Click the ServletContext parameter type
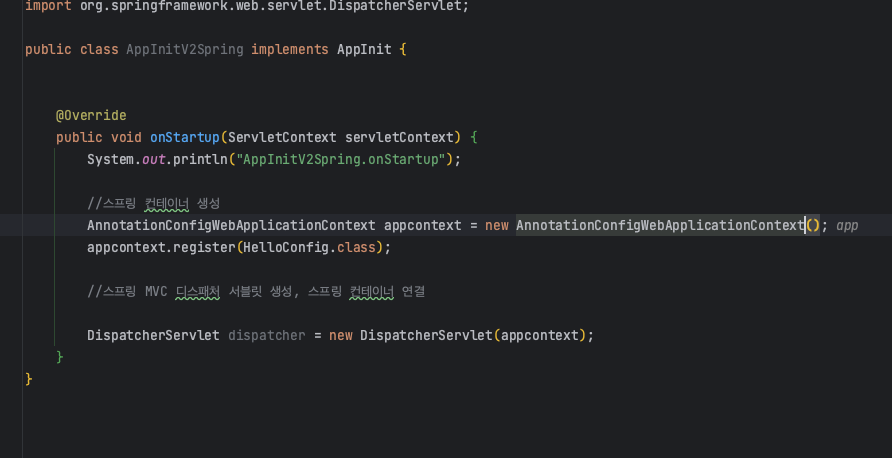Screen dimensions: 892x458 pos(282,138)
